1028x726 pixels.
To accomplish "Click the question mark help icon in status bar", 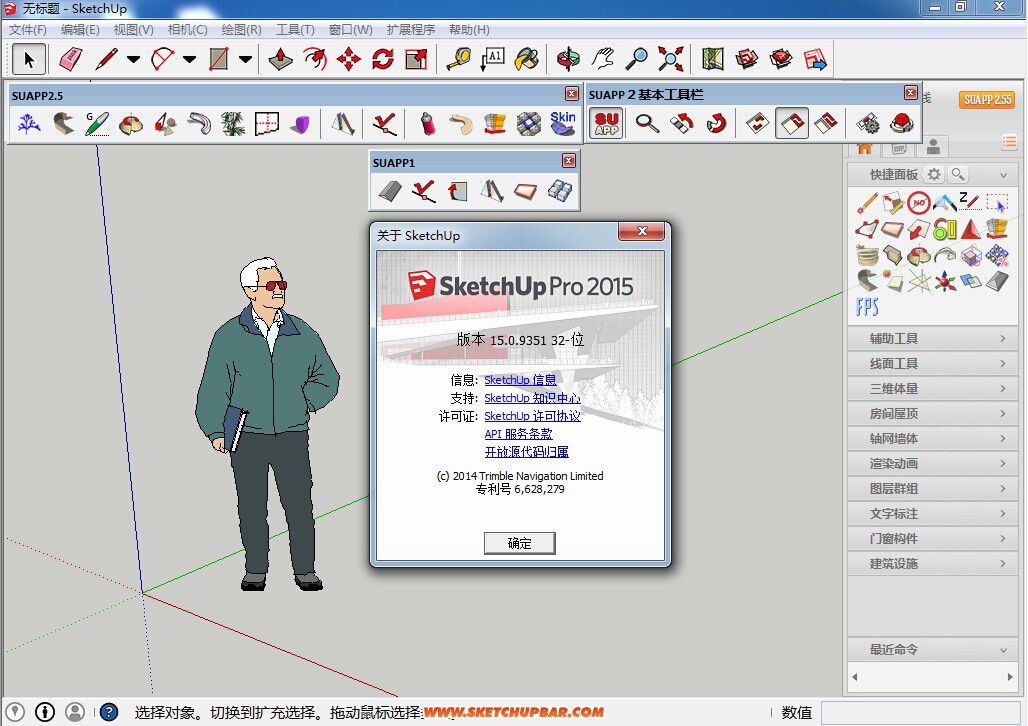I will (109, 712).
